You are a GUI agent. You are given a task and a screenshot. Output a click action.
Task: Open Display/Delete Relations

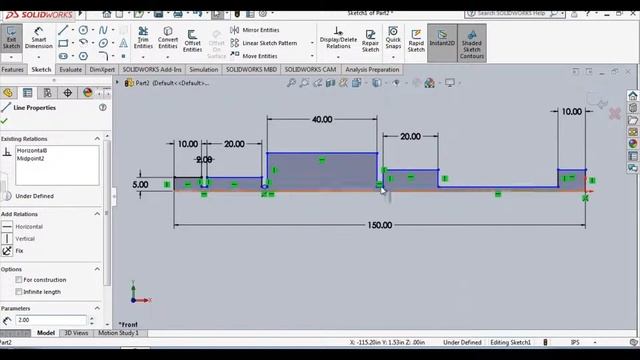(338, 38)
